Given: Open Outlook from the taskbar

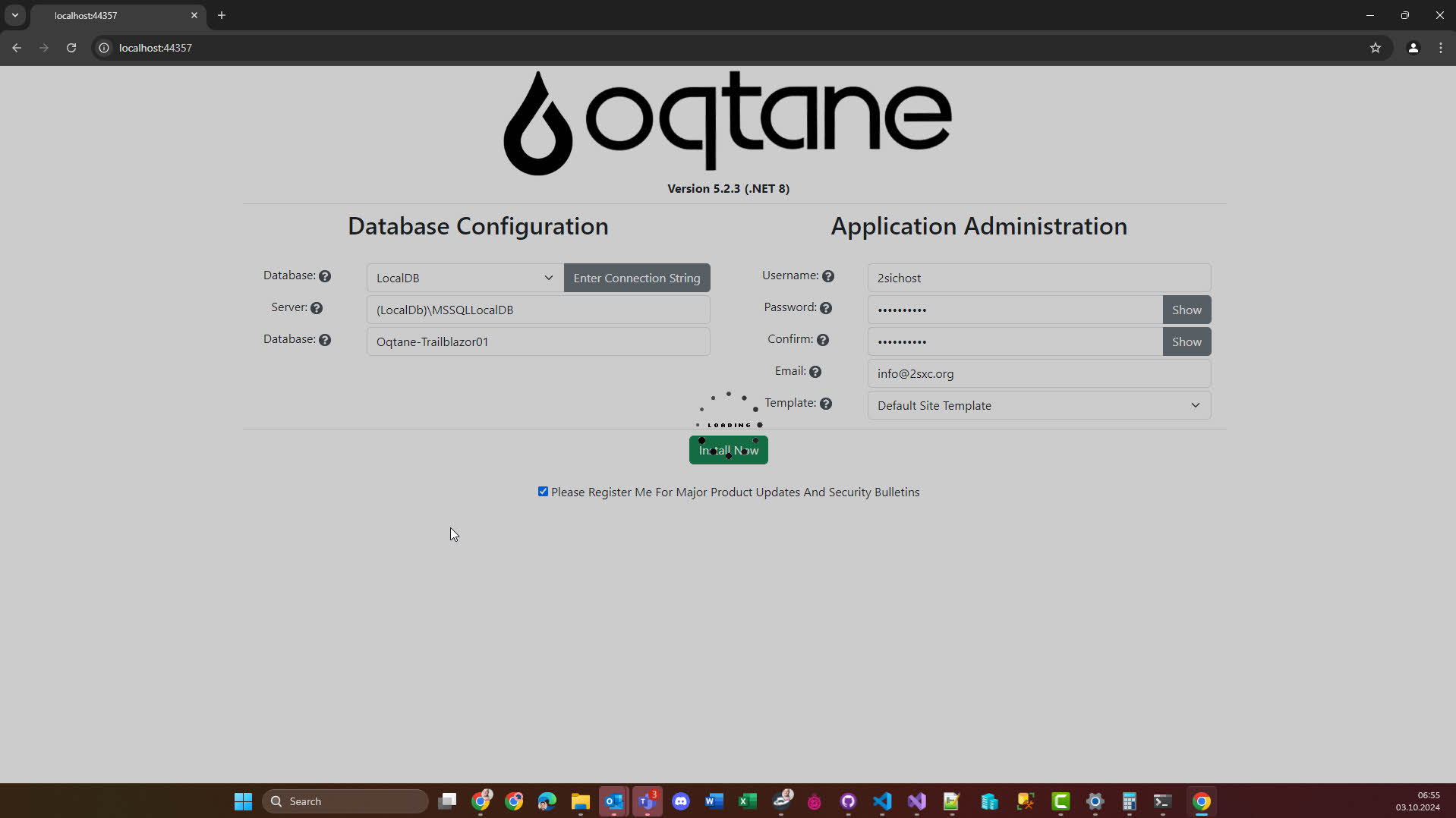Looking at the screenshot, I should tap(614, 801).
